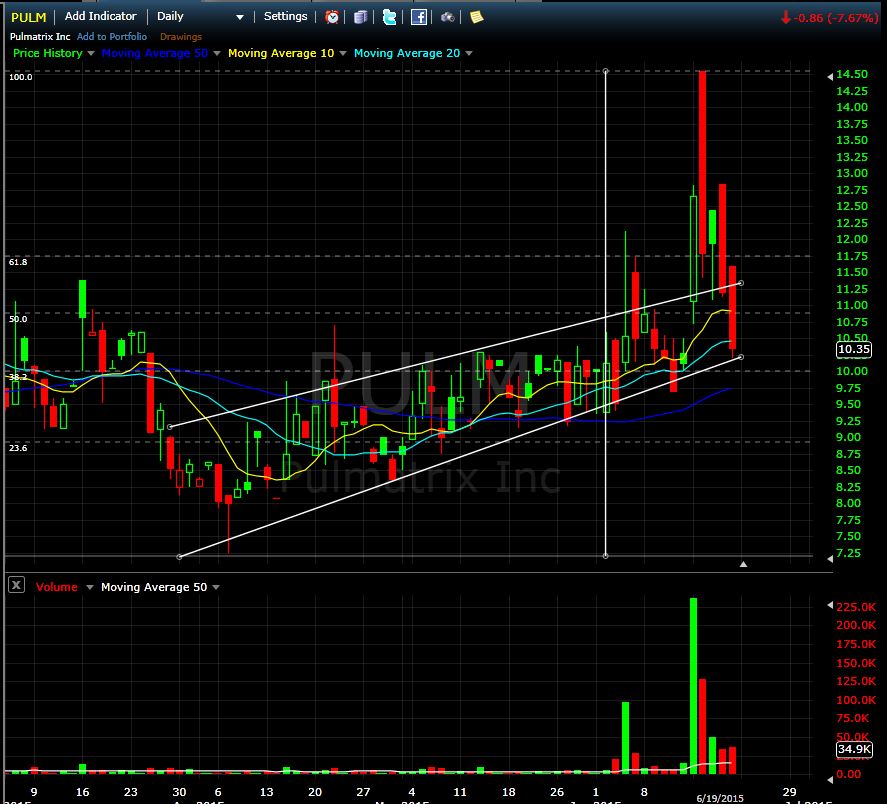The height and width of the screenshot is (804, 887).
Task: Close the Volume panel with X
Action: (17, 586)
